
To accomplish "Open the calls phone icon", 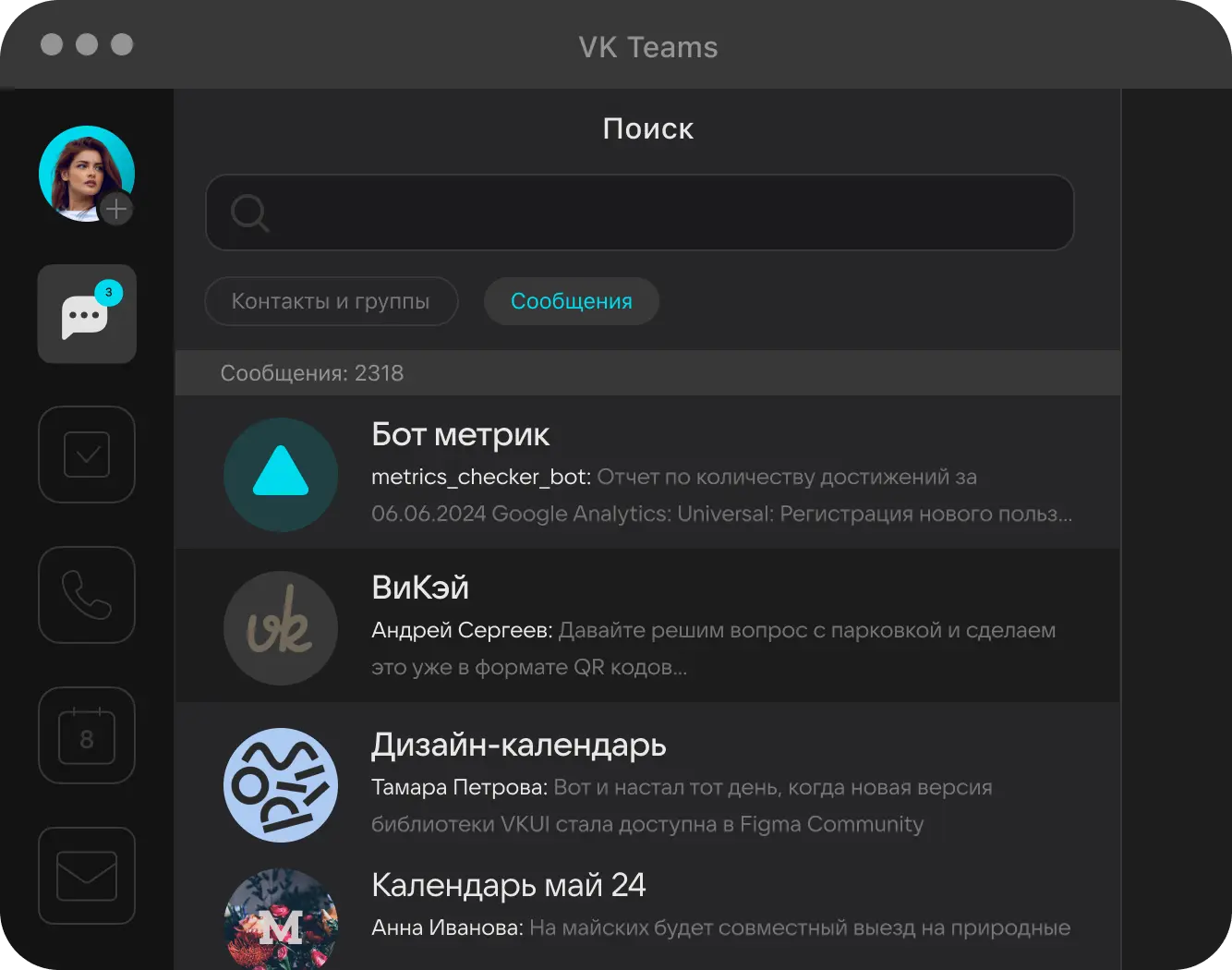I will [x=87, y=595].
